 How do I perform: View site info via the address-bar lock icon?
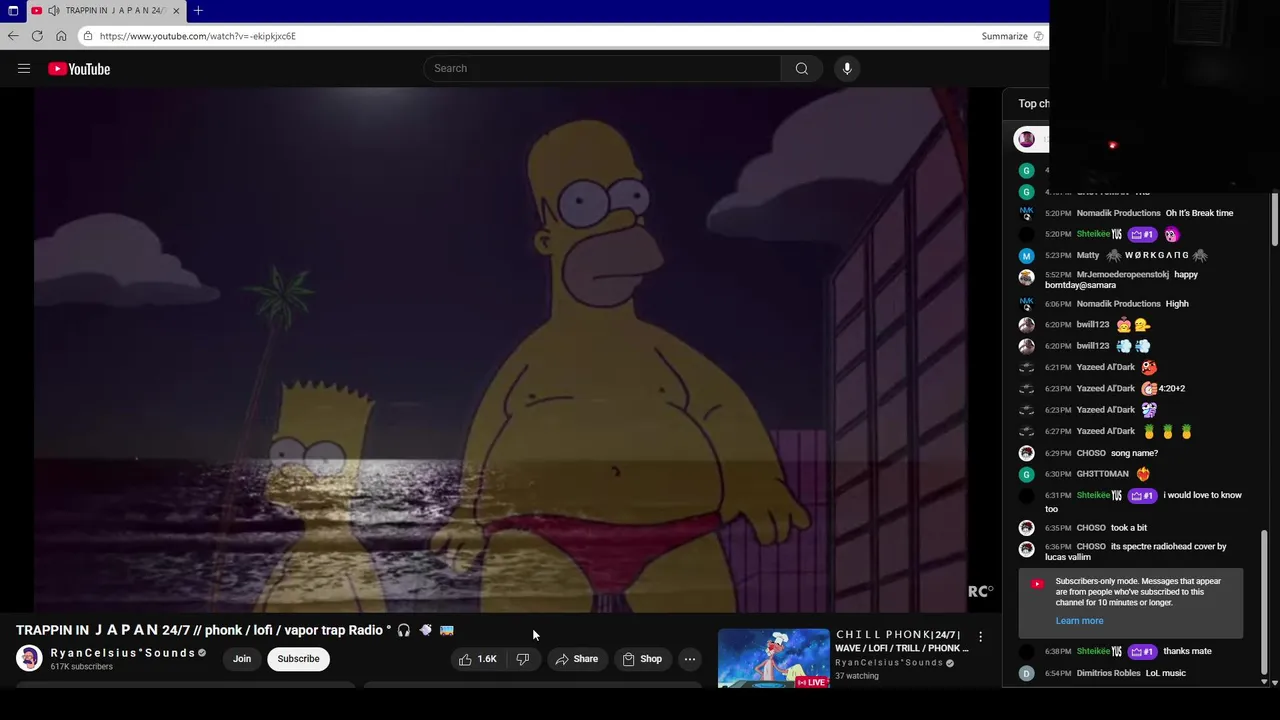tap(88, 36)
